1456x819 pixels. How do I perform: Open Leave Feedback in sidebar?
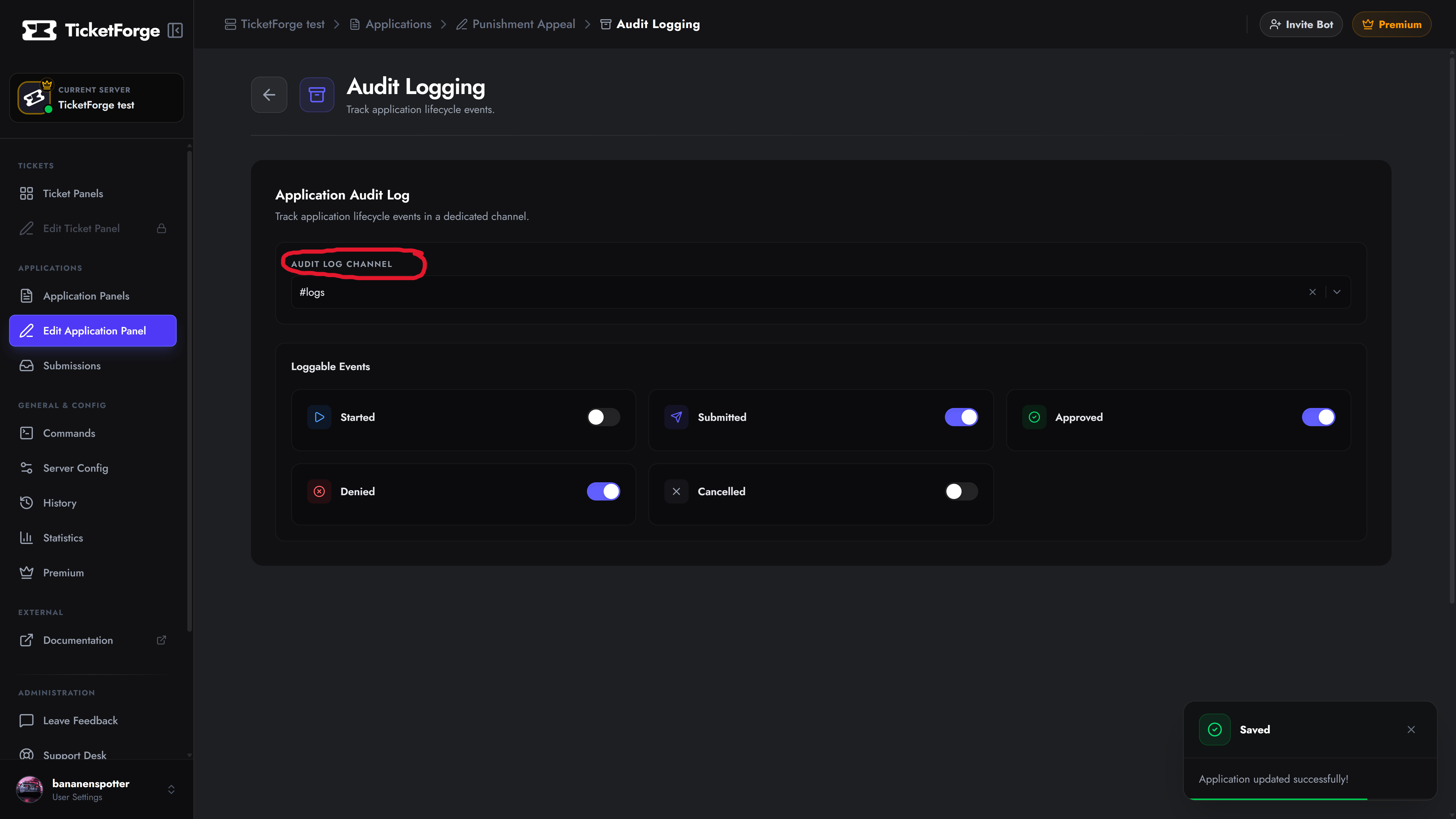coord(93,721)
